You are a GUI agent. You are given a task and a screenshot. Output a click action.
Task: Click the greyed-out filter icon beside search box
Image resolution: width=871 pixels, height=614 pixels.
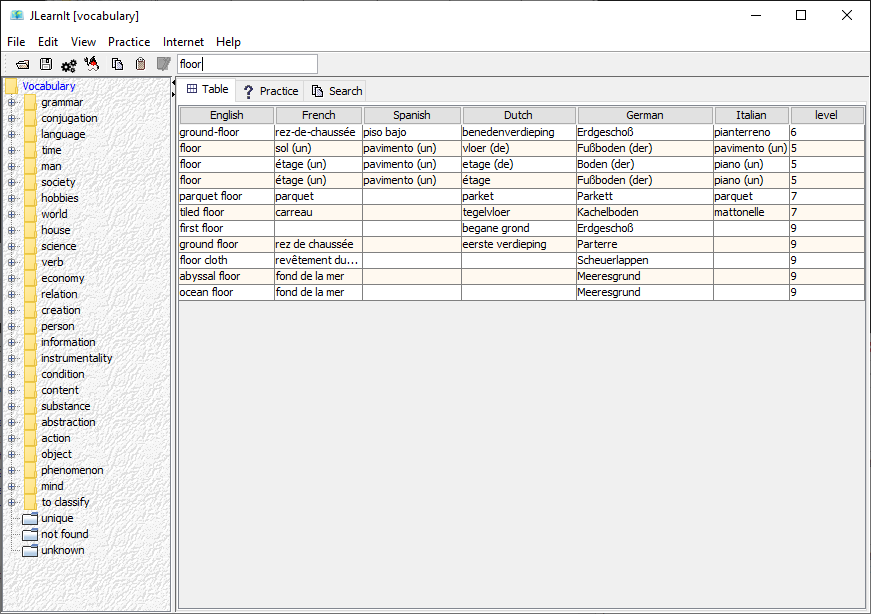[x=163, y=64]
